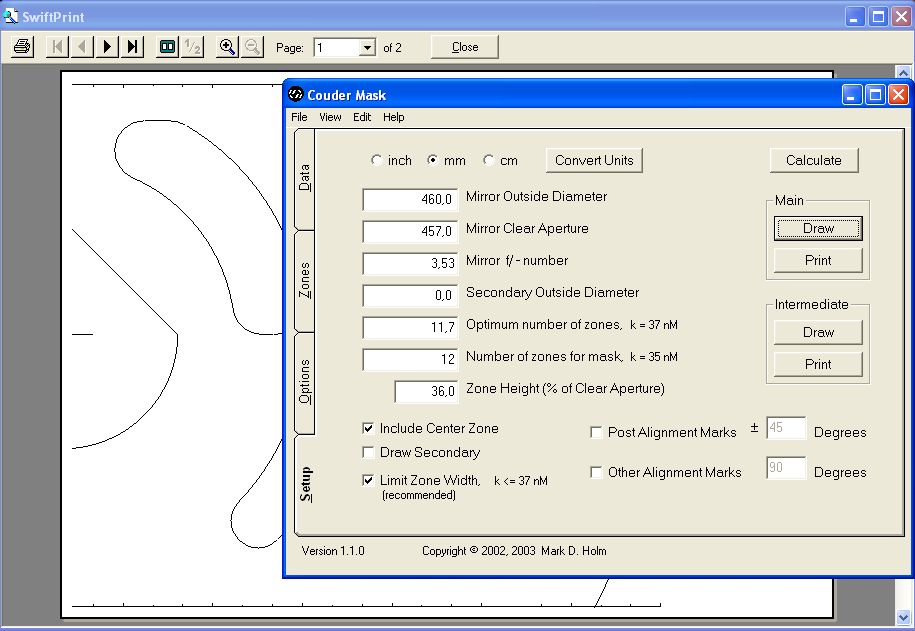Close the SwiftPrint preview with Close button
Image resolution: width=915 pixels, height=631 pixels.
coord(465,47)
